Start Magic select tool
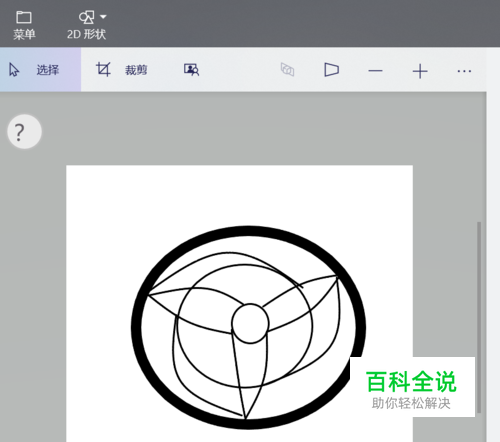Screen dimensions: 500x442 [x=191, y=70]
